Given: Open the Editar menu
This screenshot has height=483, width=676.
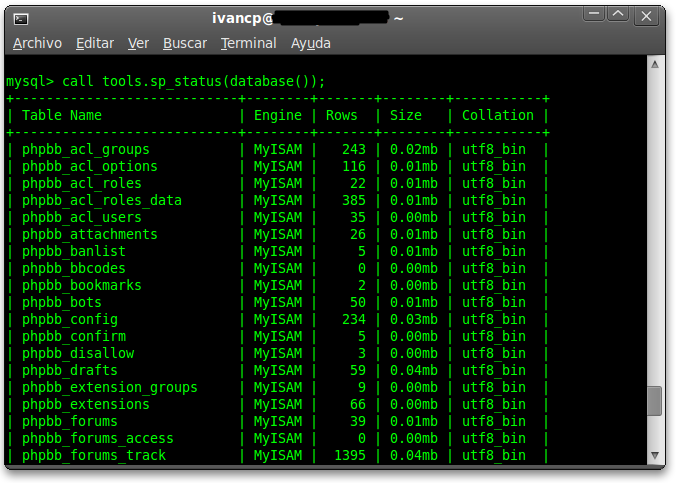Looking at the screenshot, I should point(95,44).
